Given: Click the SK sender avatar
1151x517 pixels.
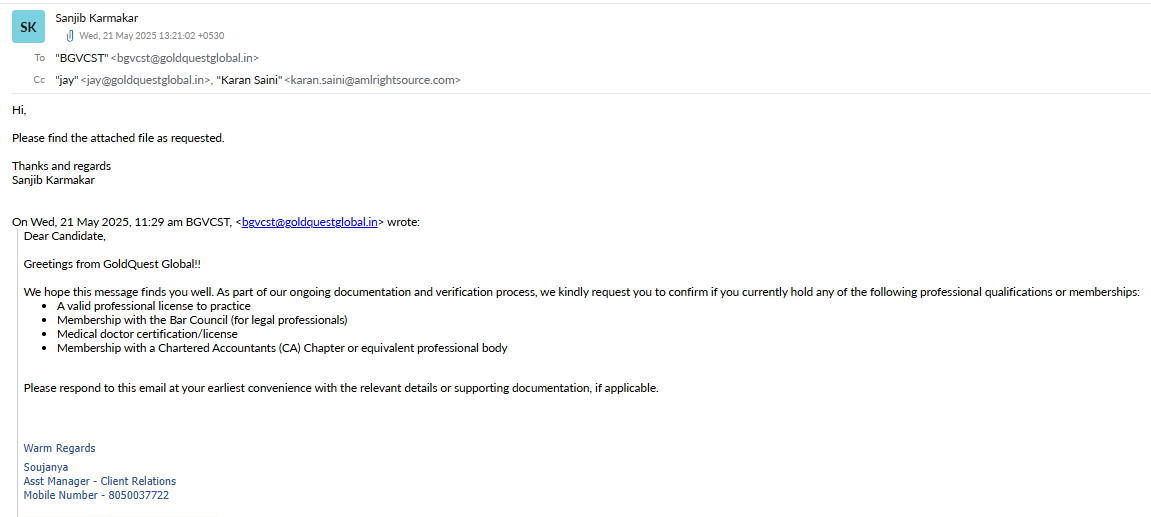Looking at the screenshot, I should point(28,27).
